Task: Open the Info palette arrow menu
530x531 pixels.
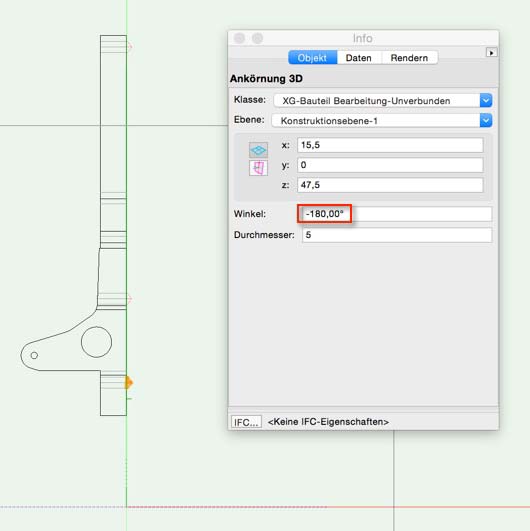Action: pos(491,52)
